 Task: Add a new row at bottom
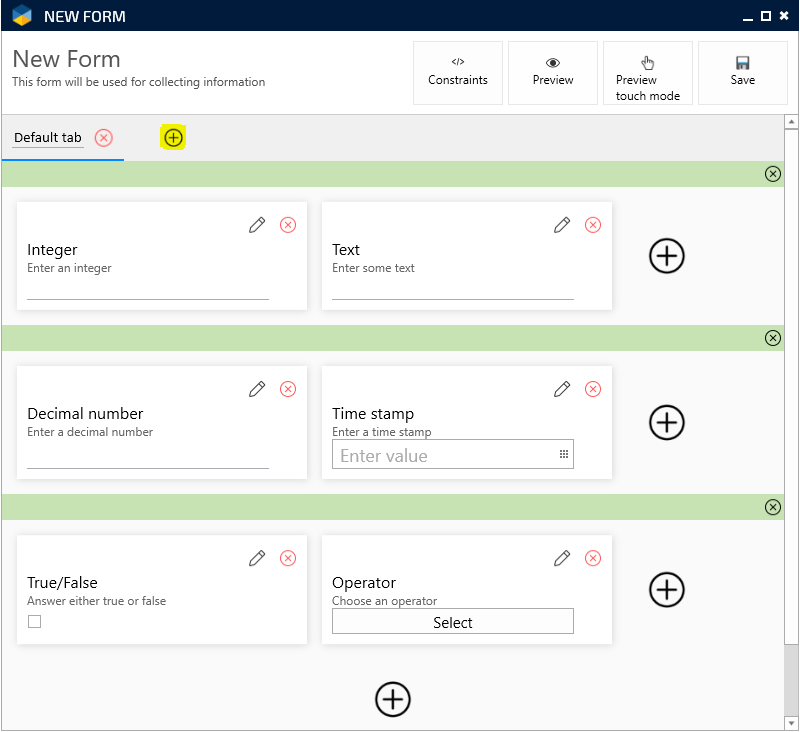coord(393,699)
